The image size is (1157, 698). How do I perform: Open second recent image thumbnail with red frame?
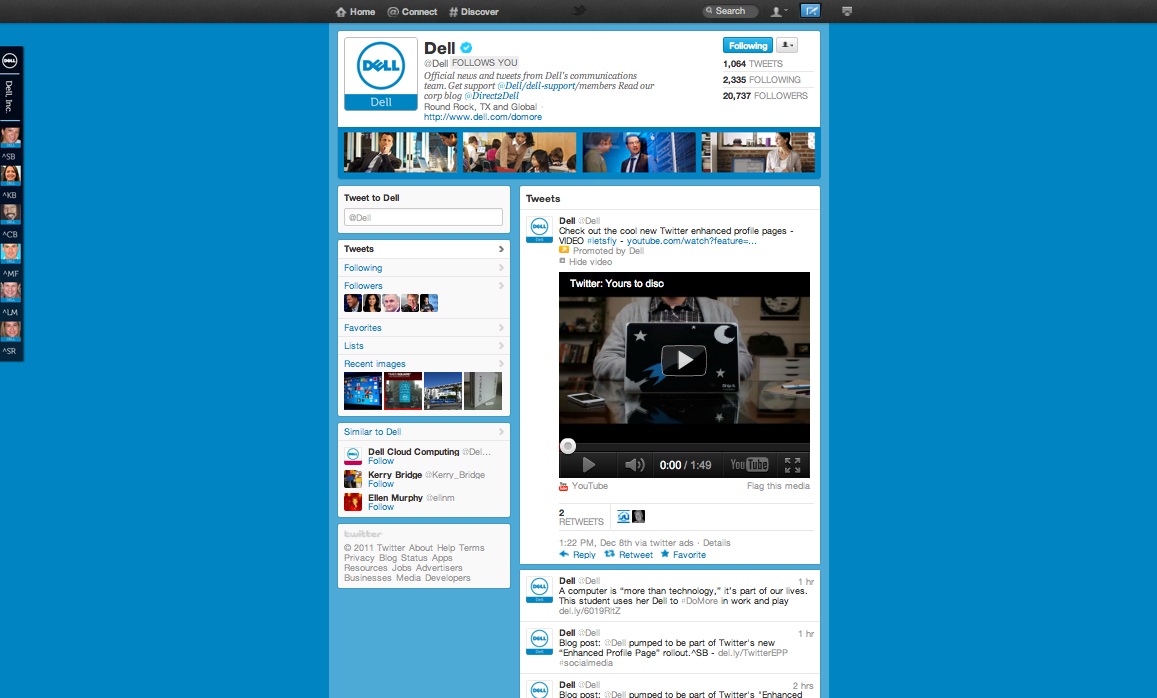[403, 391]
